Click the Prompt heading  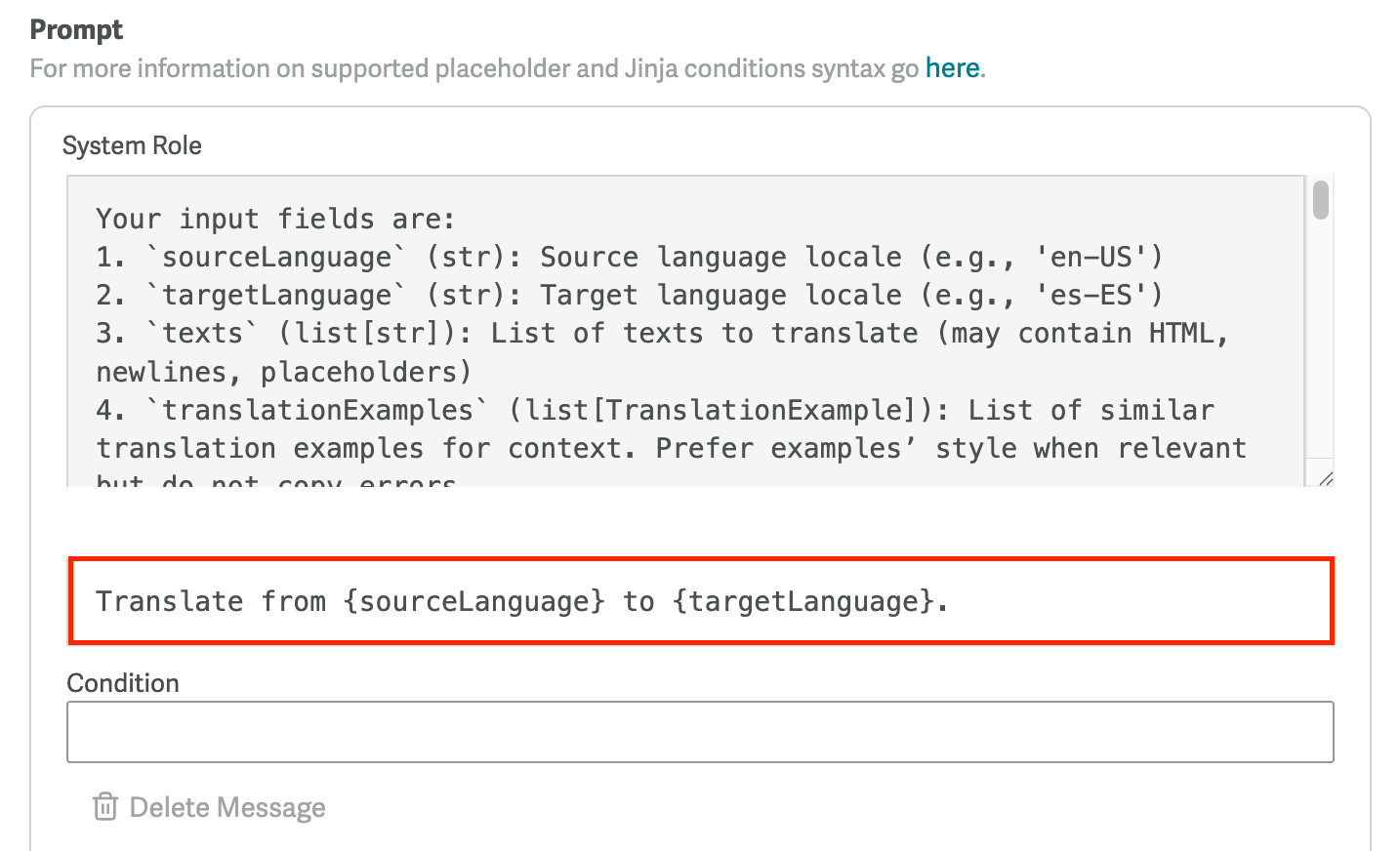(x=76, y=29)
